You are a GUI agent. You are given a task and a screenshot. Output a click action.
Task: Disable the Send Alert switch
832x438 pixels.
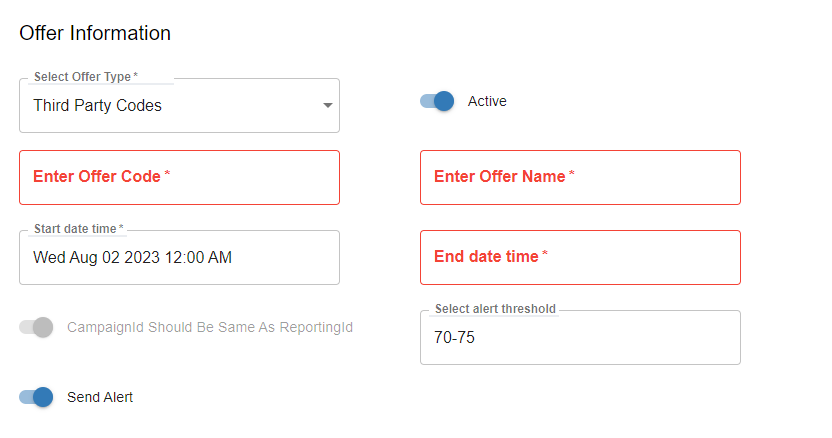(x=36, y=397)
